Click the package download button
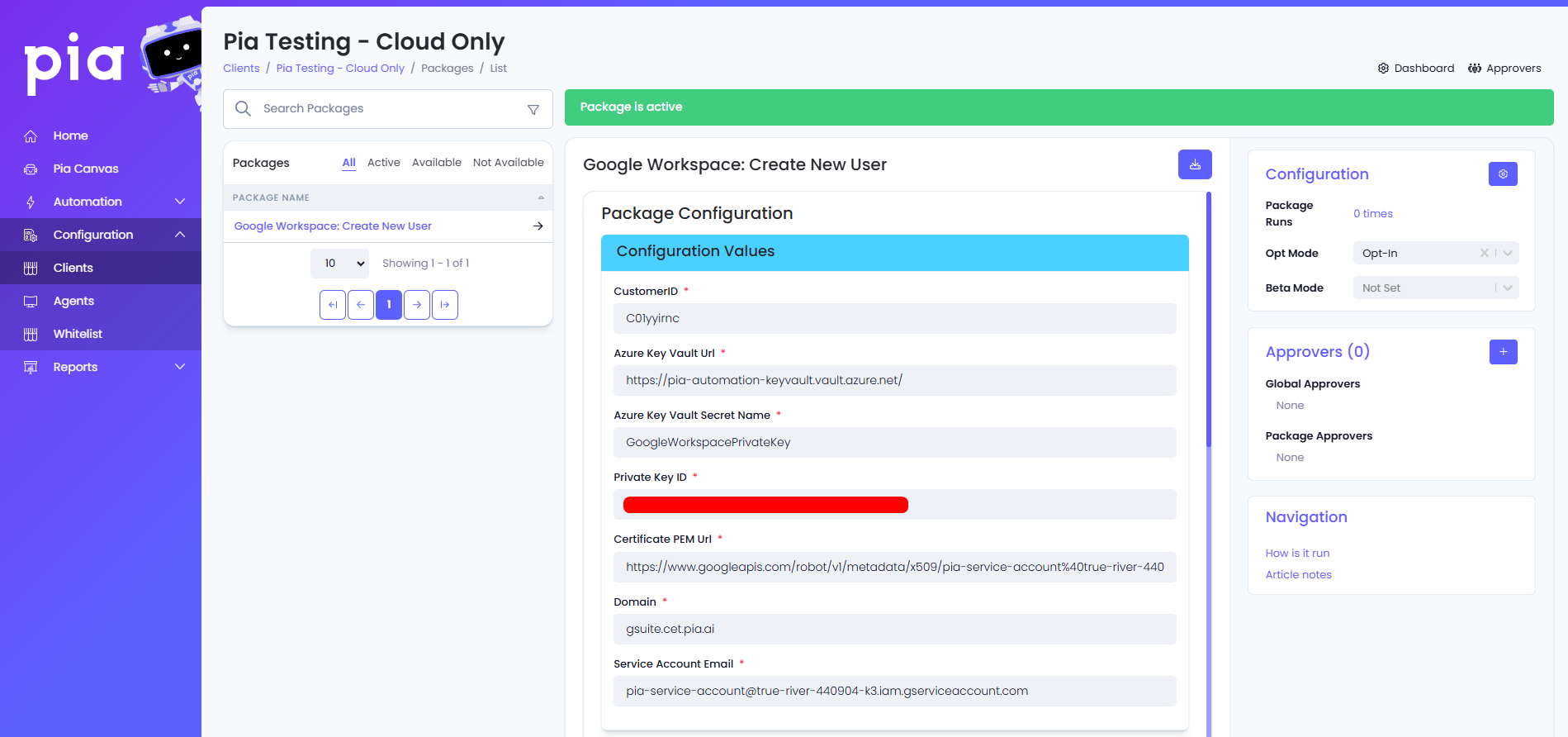Screen dimensions: 1568x737 coord(1195,164)
